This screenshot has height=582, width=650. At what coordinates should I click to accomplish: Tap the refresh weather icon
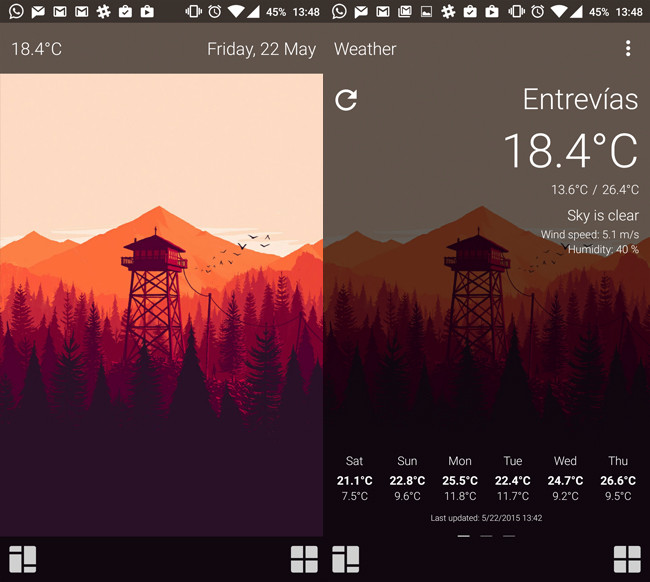[346, 100]
